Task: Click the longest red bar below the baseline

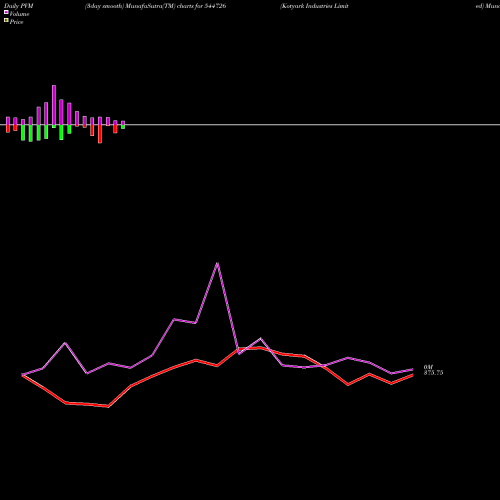Action: click(x=100, y=134)
